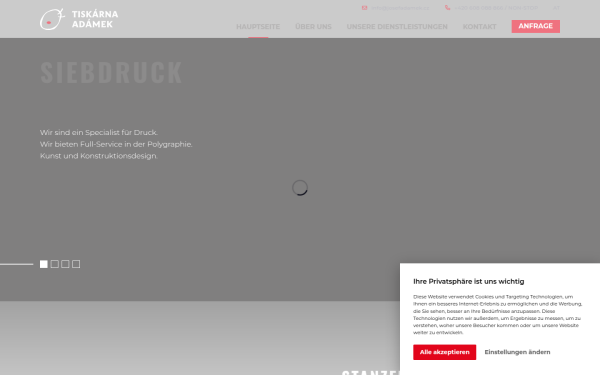The width and height of the screenshot is (600, 375).
Task: Click text 'Wir bieten Full-Service in der Polygraphie.'
Action: tap(116, 144)
